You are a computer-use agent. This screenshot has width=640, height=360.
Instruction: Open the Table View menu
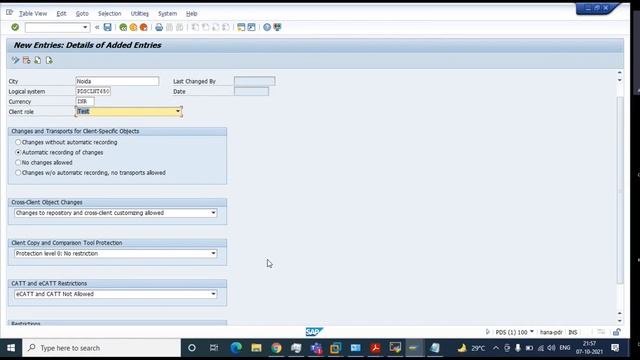click(33, 13)
